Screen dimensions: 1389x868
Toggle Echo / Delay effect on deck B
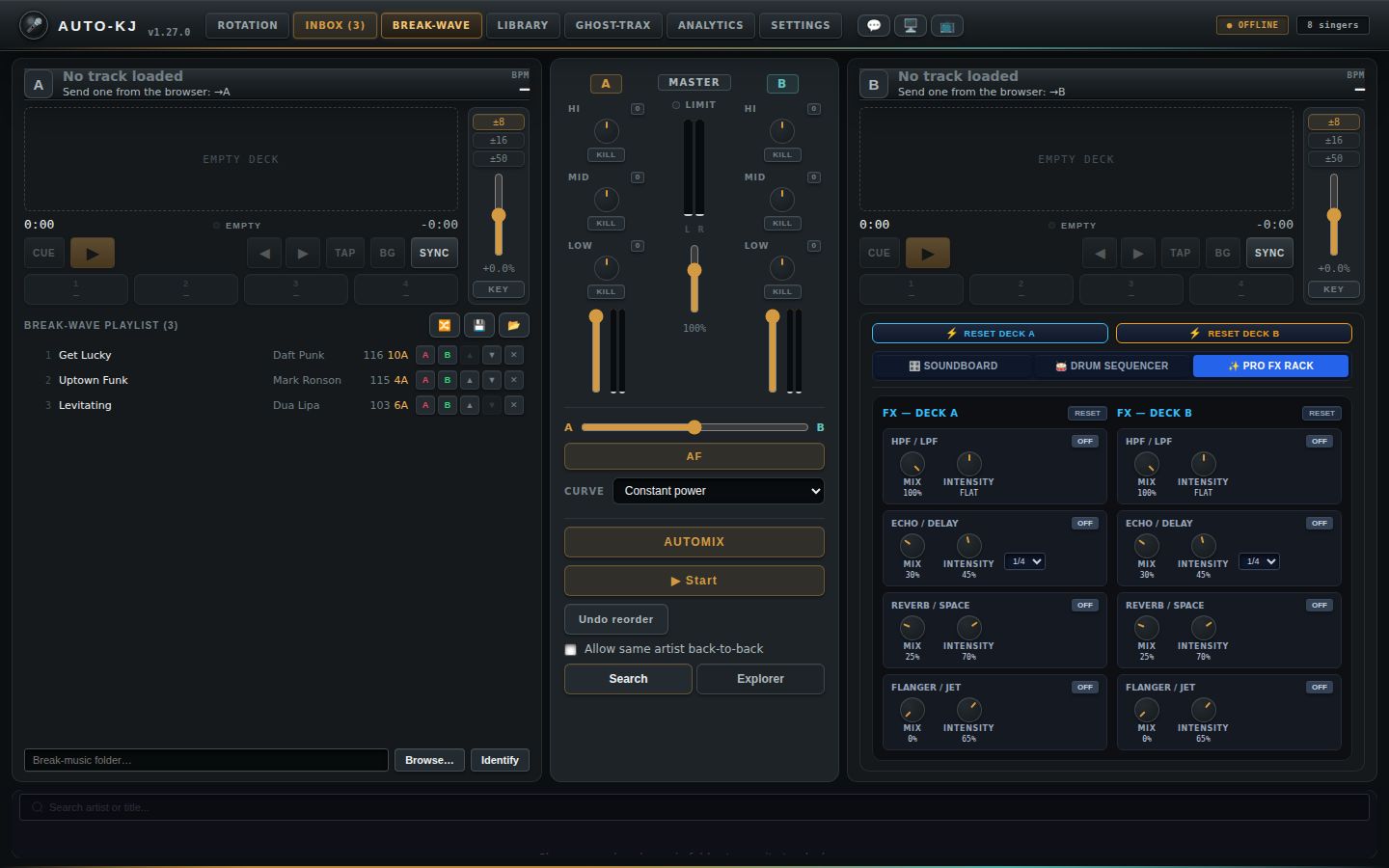[1320, 524]
